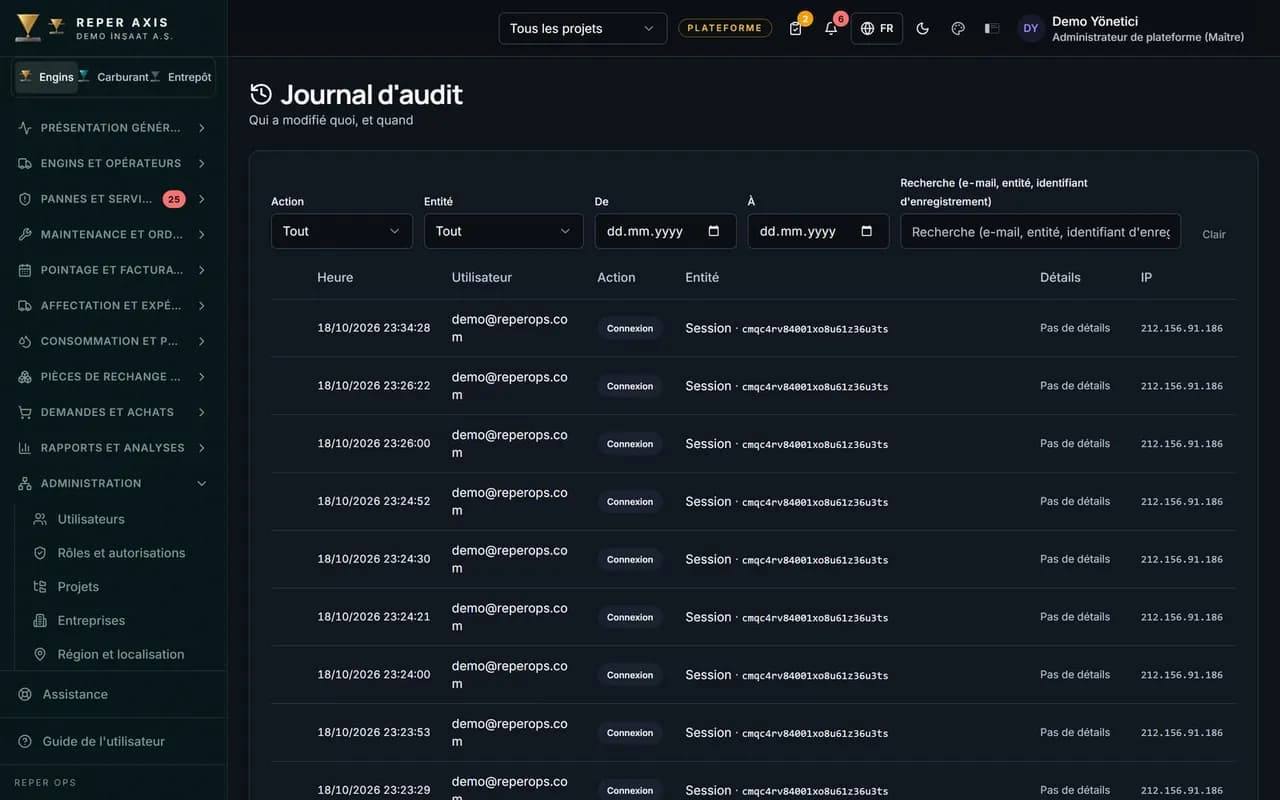
Task: Click the Clair reset filter button
Action: (x=1214, y=234)
